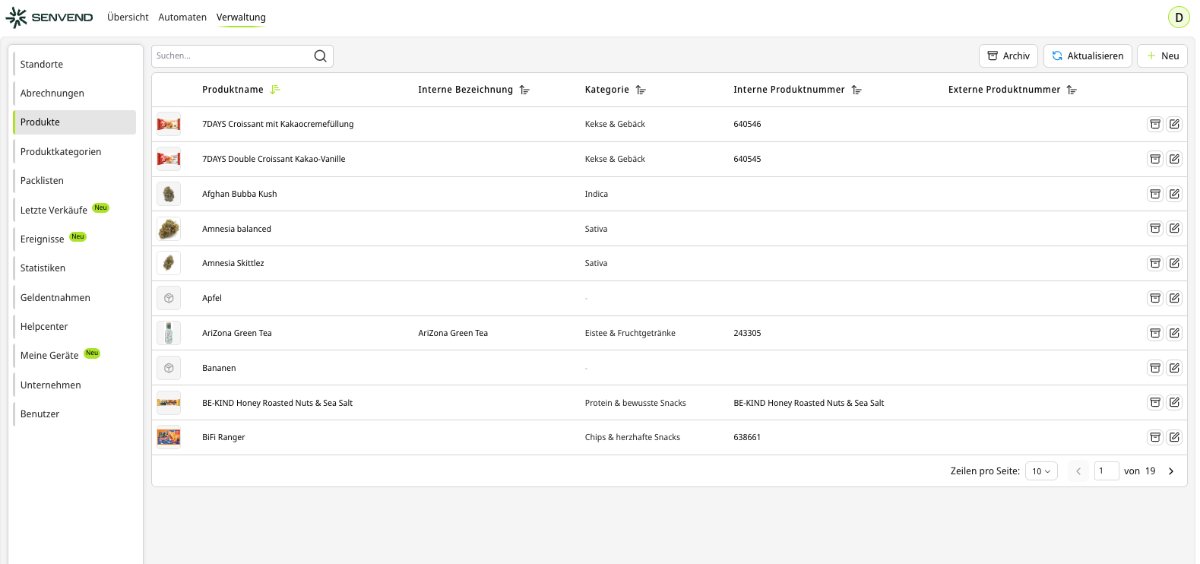Click the search magnifier icon

[x=320, y=56]
